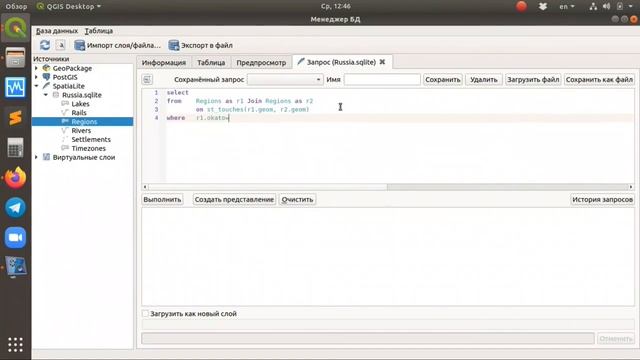Open the Dropbox tray icon
640x360 pixels.
tap(542, 6)
